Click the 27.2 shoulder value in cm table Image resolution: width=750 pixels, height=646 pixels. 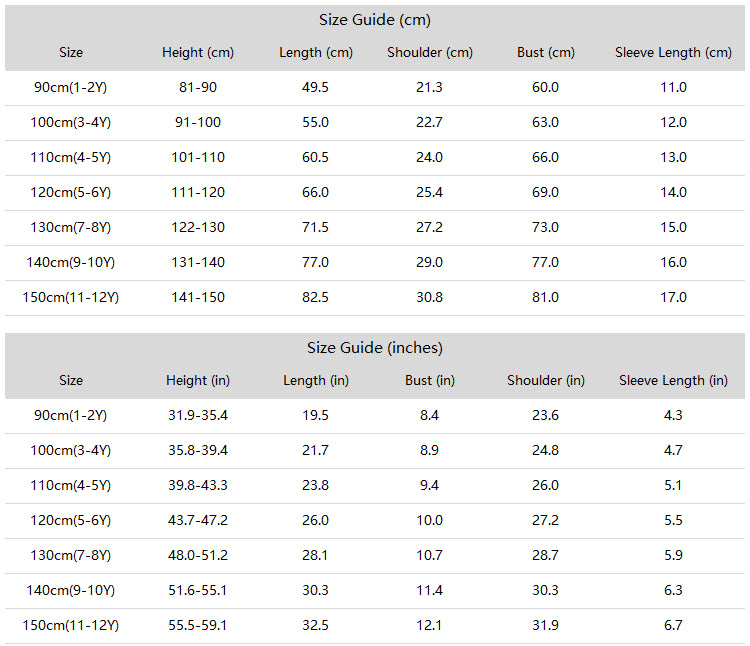(x=429, y=227)
